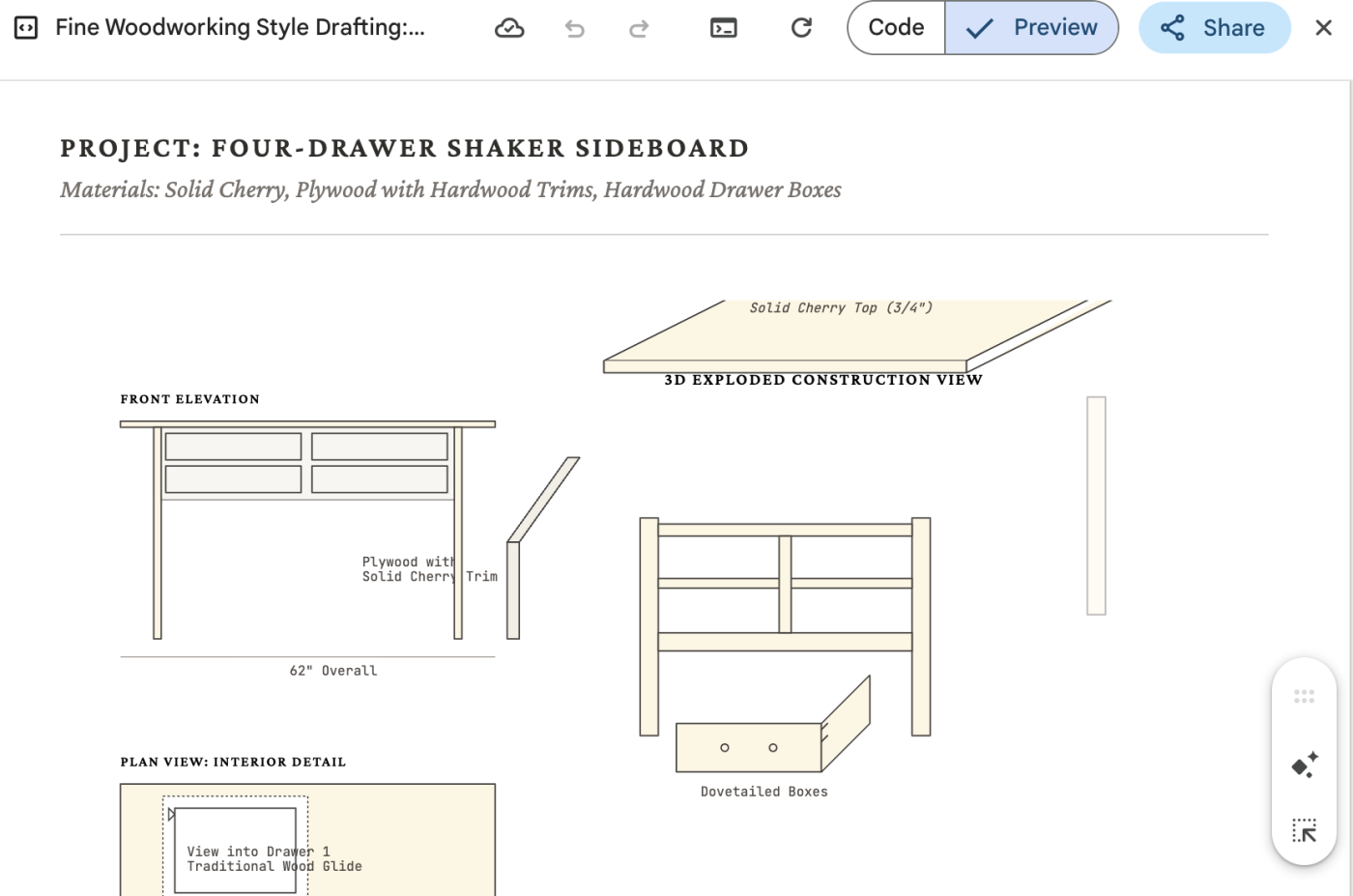Undo the last change

tap(575, 28)
